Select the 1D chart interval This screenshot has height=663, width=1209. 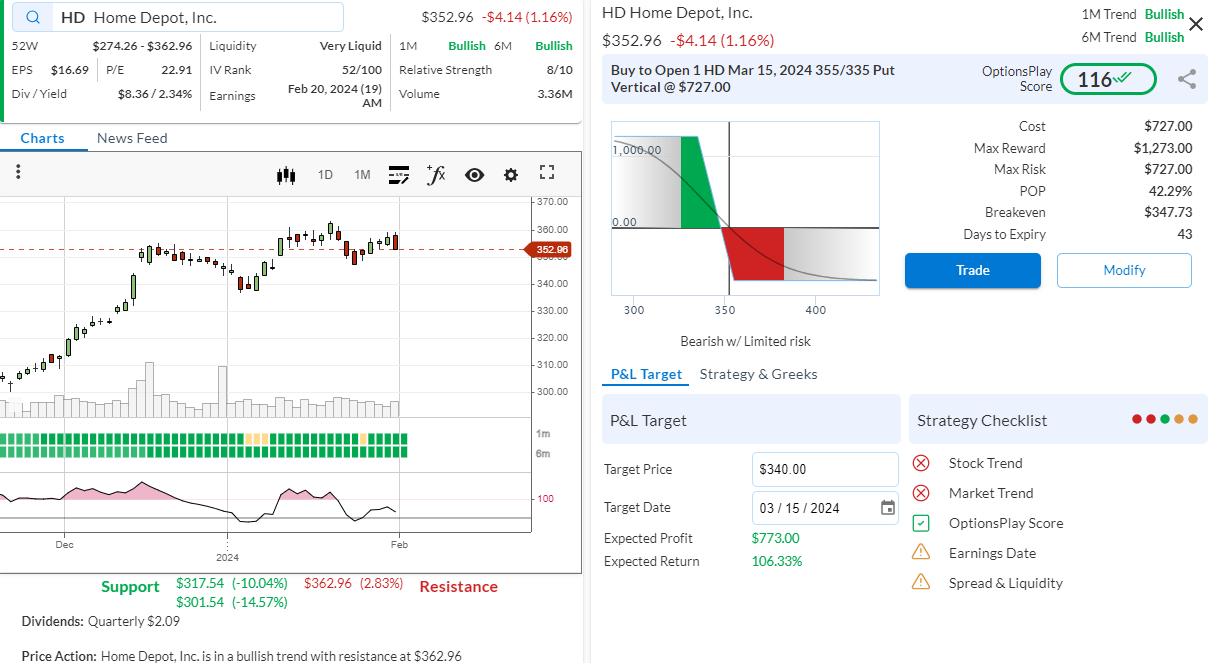[x=325, y=175]
